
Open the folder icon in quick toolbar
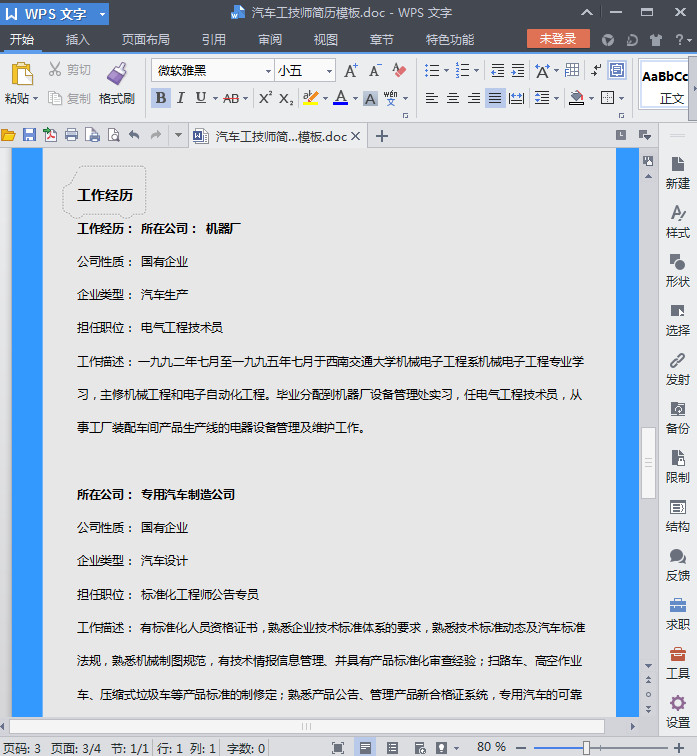click(x=8, y=135)
